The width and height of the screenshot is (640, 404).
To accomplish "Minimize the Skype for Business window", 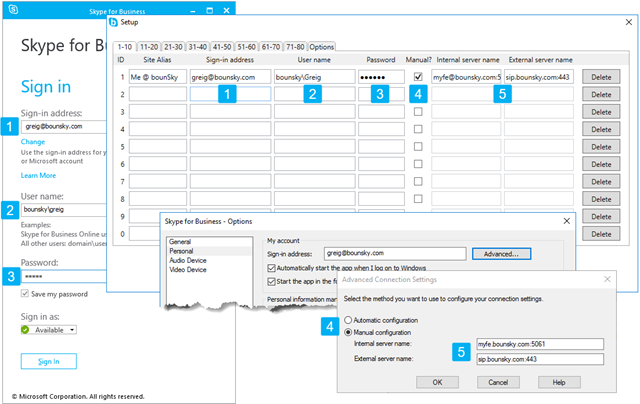I will tap(193, 11).
